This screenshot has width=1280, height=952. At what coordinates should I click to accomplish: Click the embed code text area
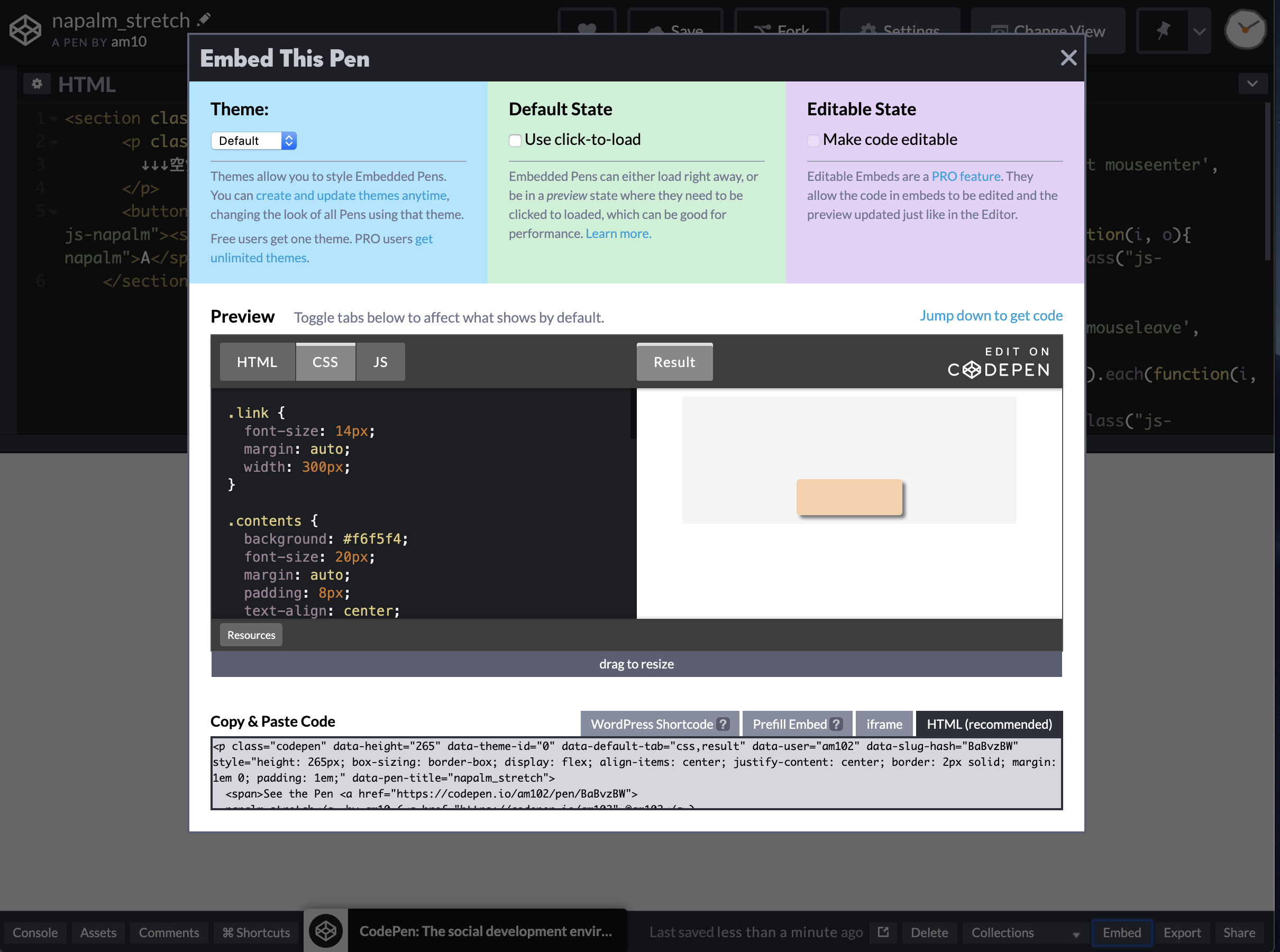(x=636, y=773)
